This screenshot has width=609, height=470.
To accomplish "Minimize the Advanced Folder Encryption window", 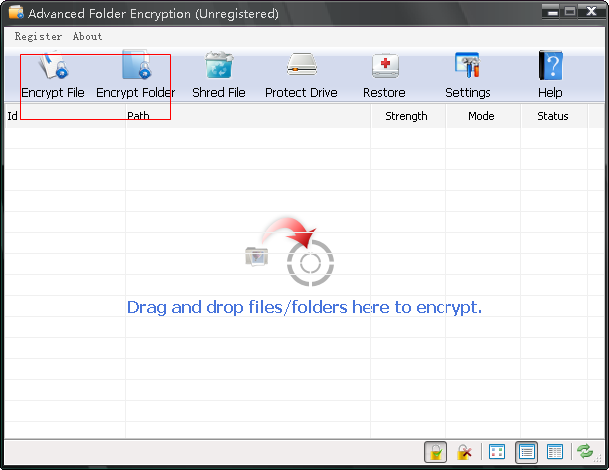I will point(551,12).
